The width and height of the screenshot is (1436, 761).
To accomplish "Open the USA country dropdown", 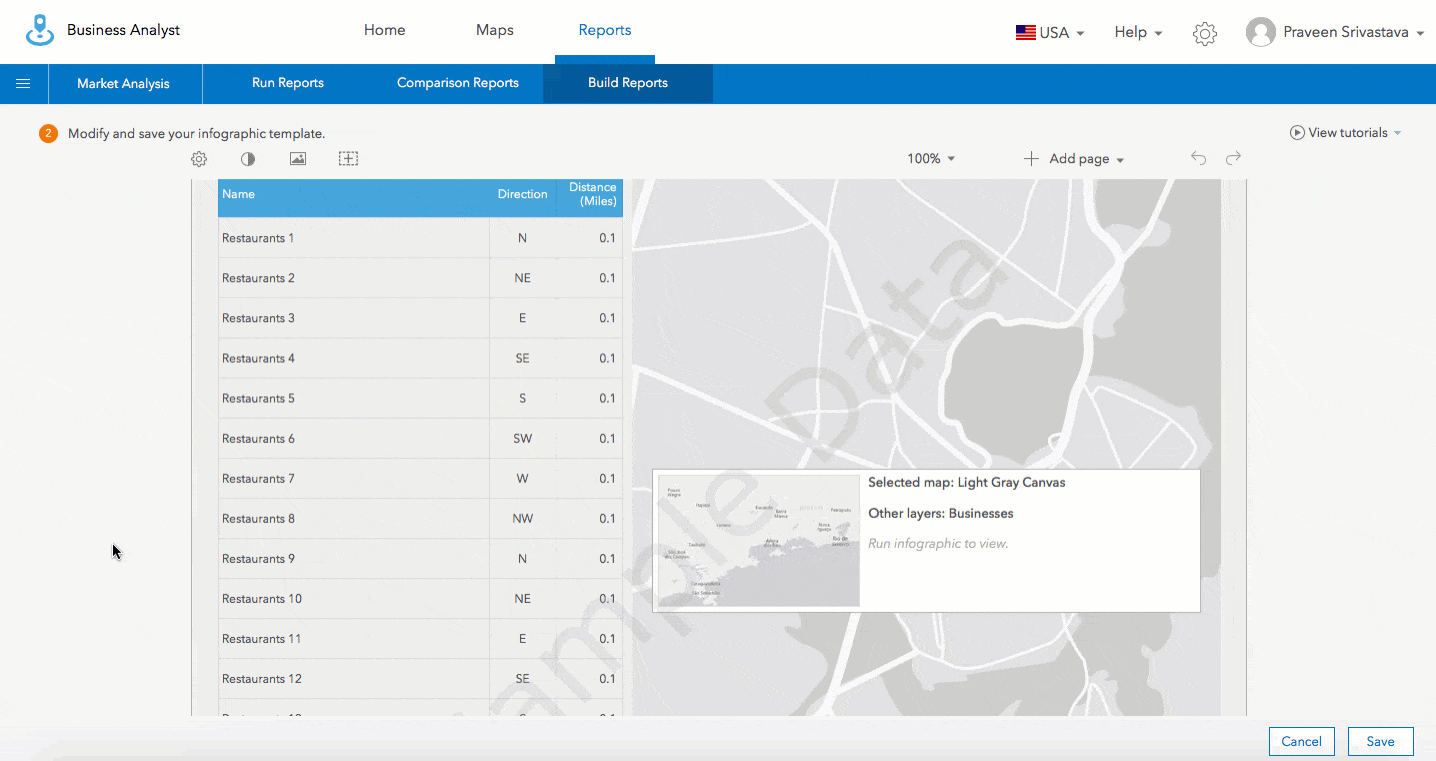I will click(x=1050, y=33).
